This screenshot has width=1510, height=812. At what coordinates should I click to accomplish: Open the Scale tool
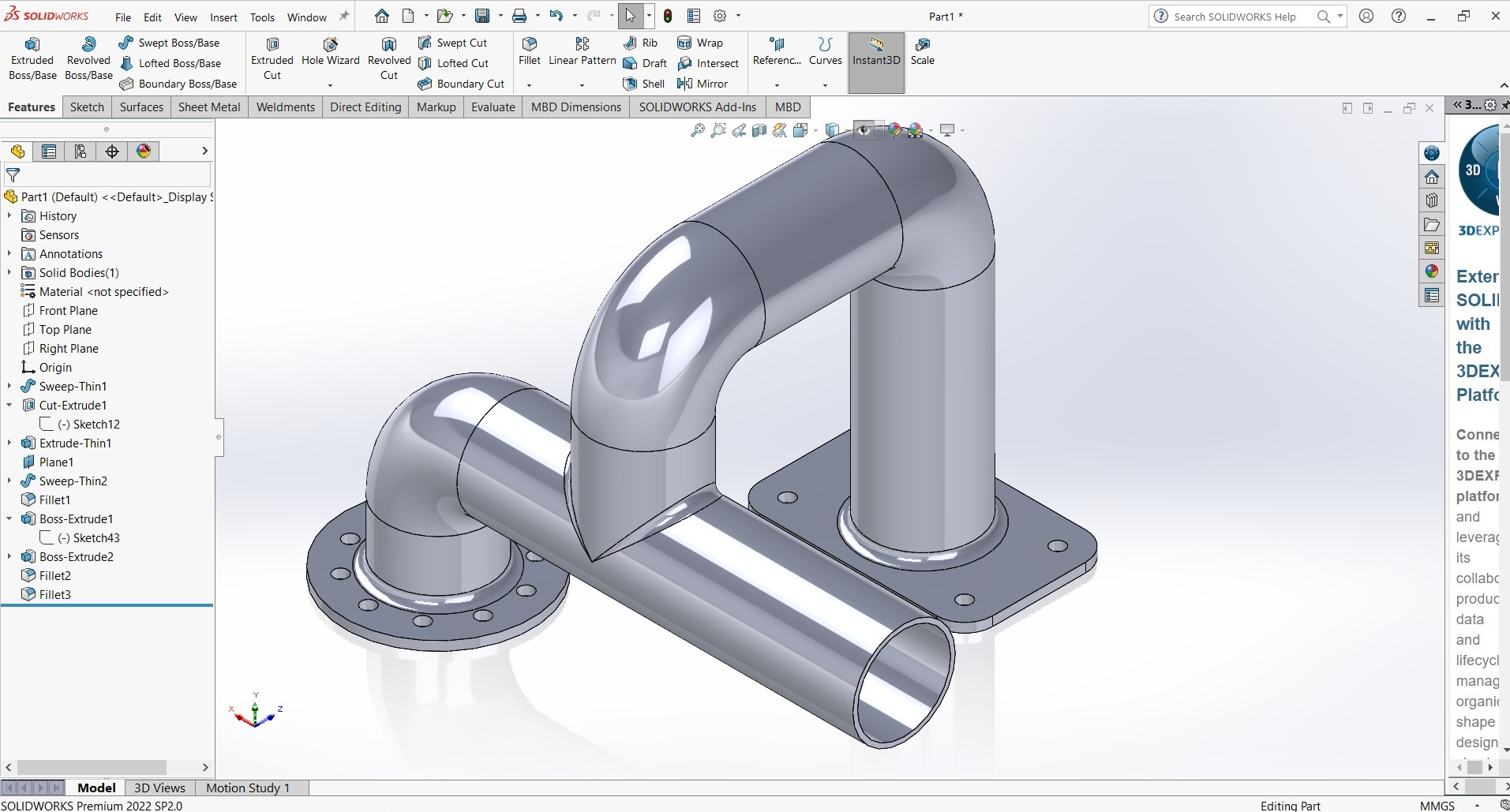click(922, 51)
